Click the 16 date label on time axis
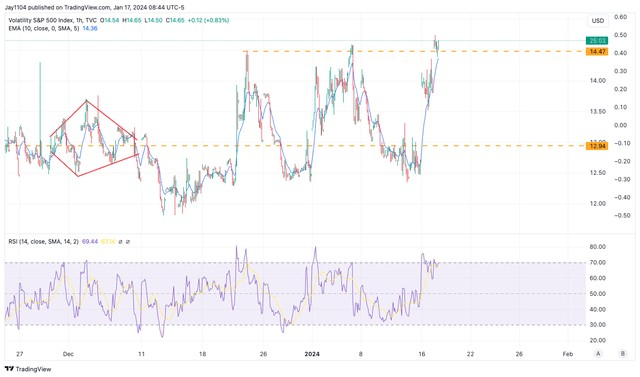 pyautogui.click(x=422, y=354)
